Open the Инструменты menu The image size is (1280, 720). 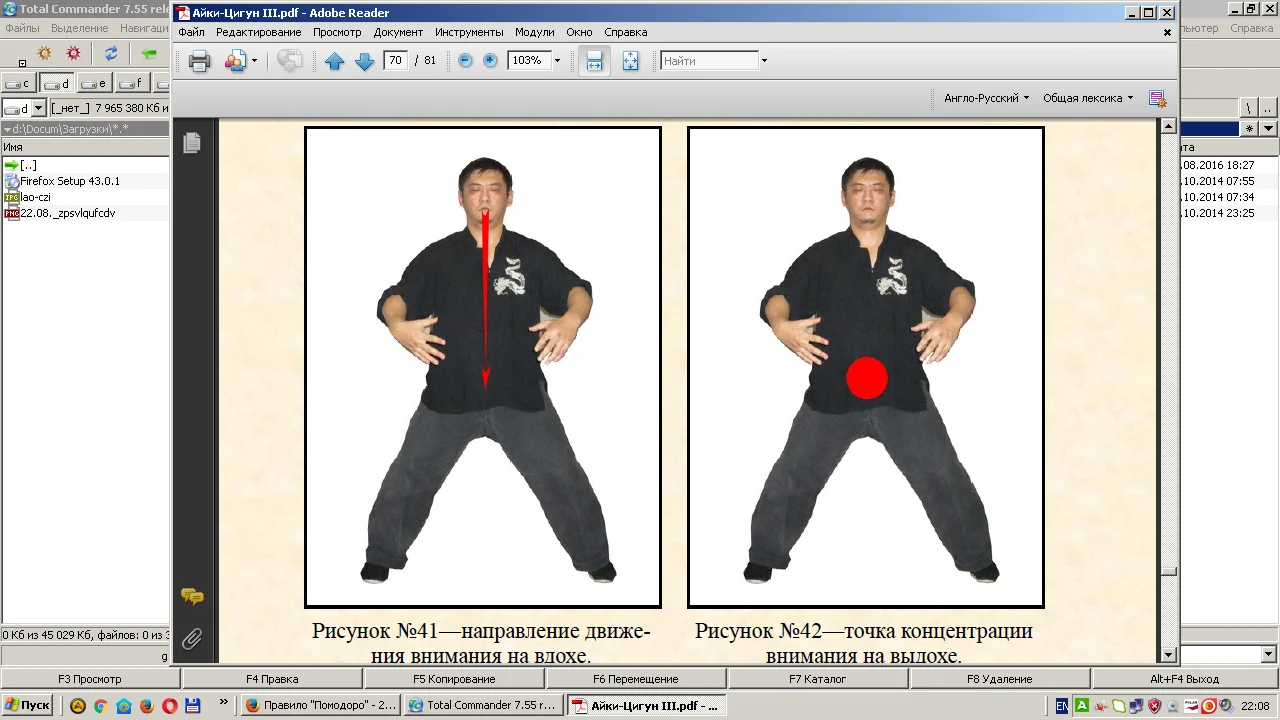click(470, 32)
